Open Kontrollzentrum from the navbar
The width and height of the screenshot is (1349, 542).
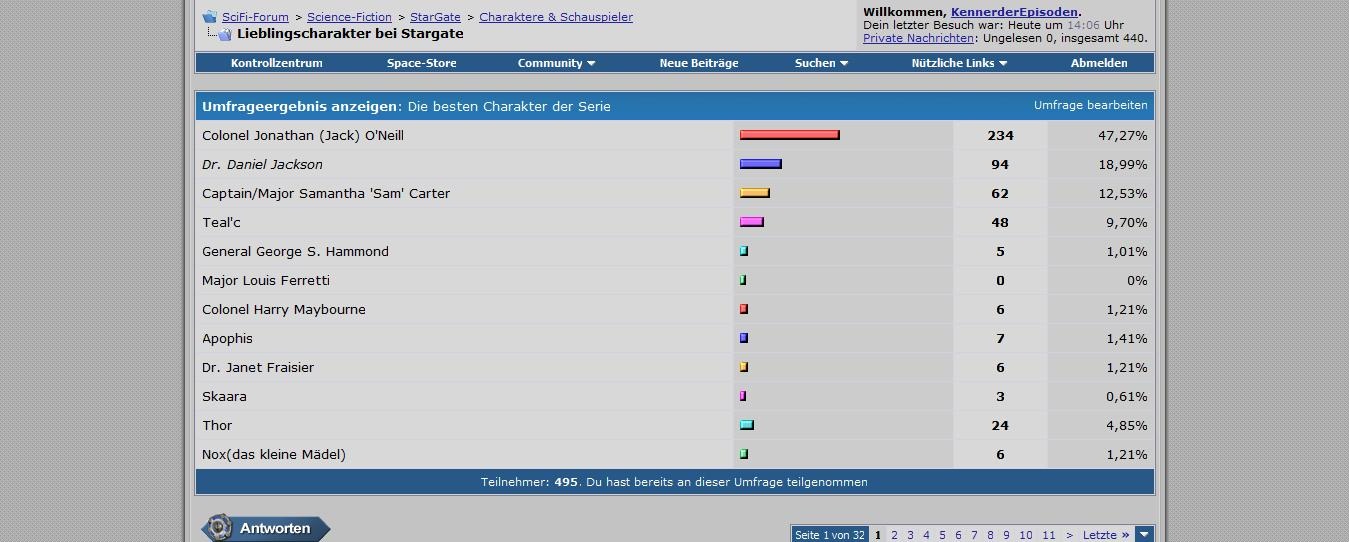coord(276,63)
